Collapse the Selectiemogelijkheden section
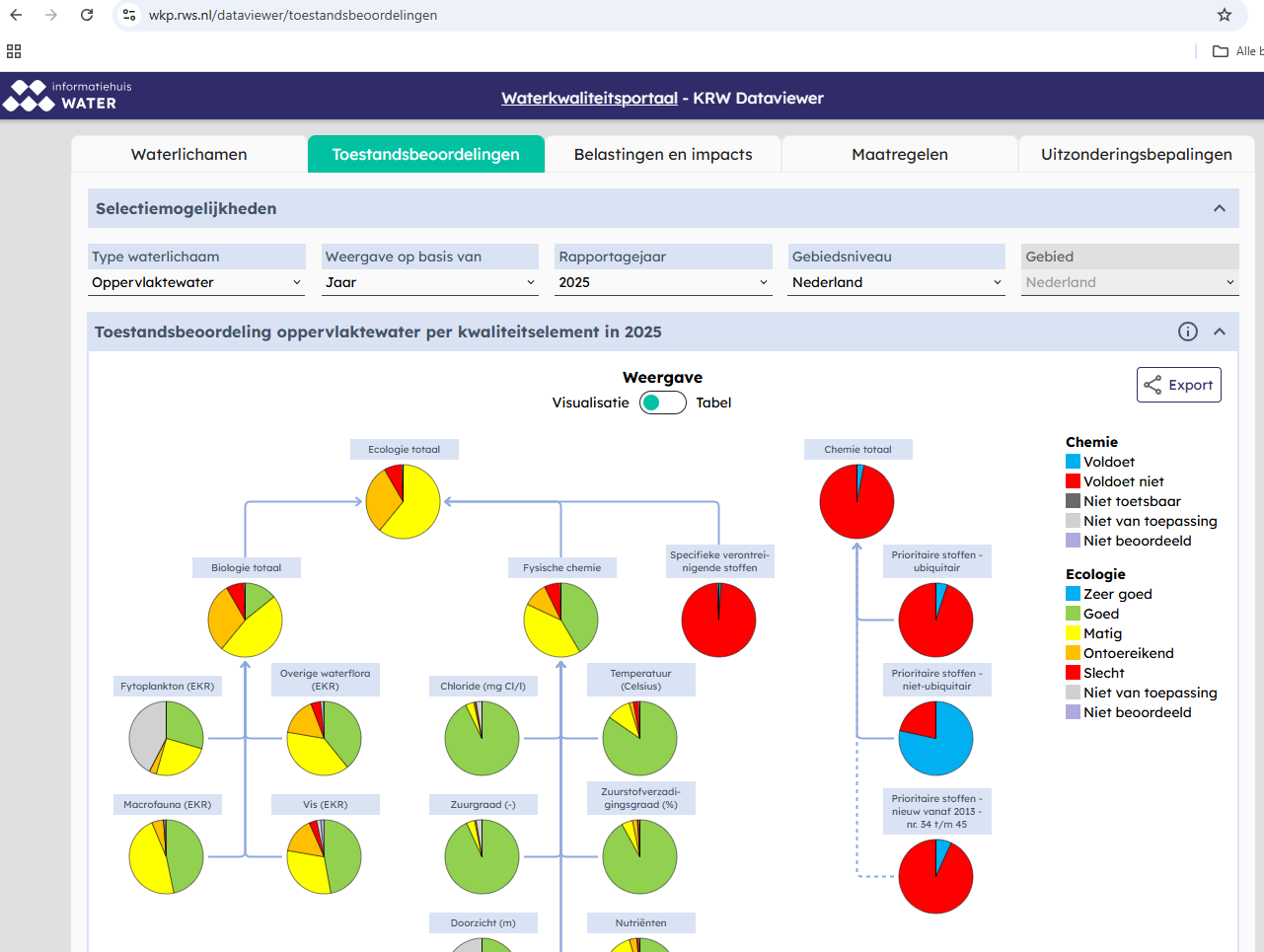The height and width of the screenshot is (952, 1264). click(1220, 208)
